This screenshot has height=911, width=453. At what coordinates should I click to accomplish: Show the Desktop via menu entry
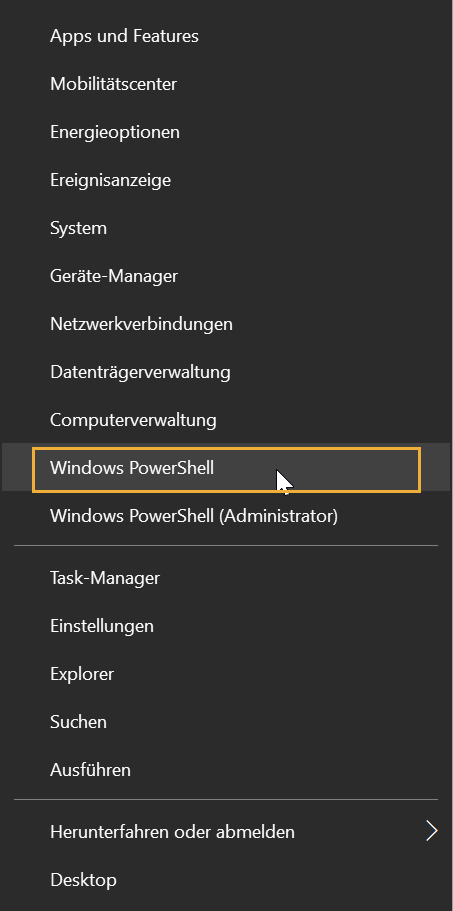pyautogui.click(x=226, y=880)
